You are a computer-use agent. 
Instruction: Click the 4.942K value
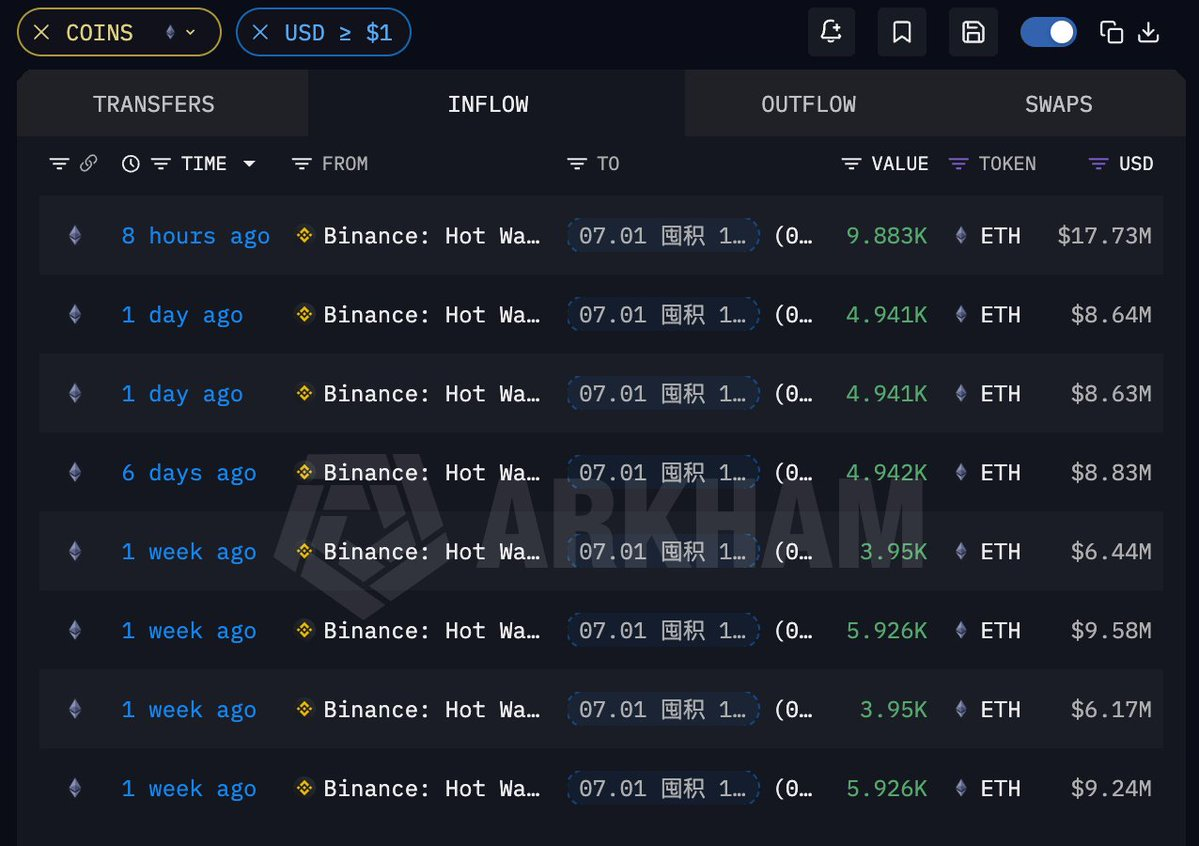(886, 473)
